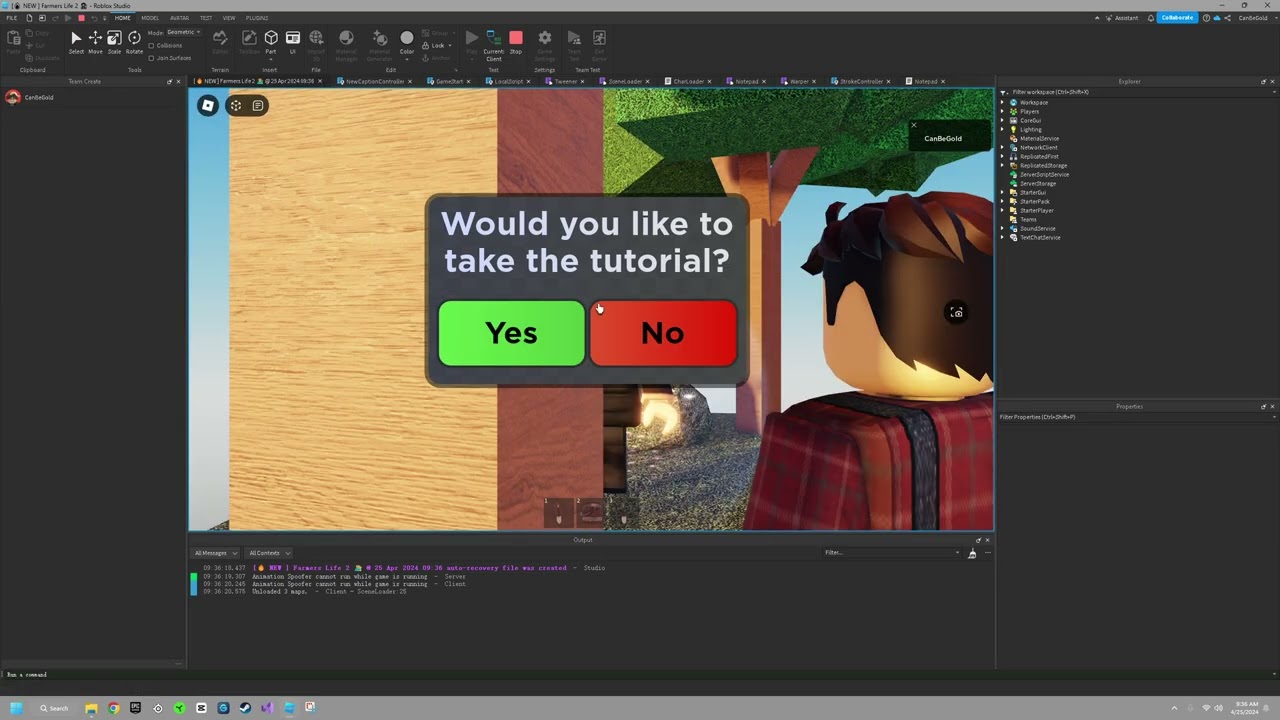Click the green Yes button
Viewport: 1280px width, 720px height.
[x=511, y=333]
